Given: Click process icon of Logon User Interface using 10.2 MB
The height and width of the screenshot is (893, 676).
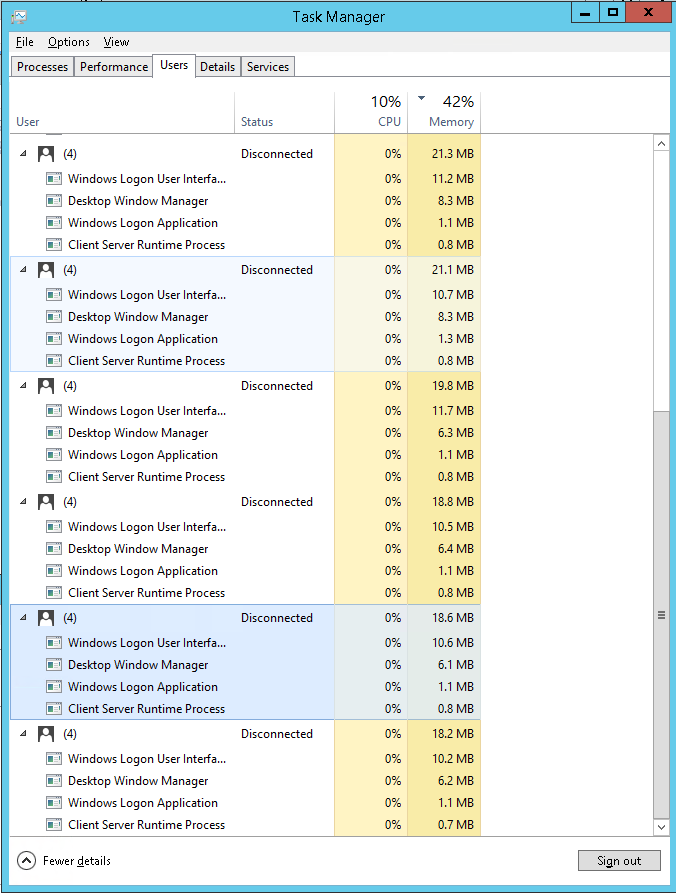Looking at the screenshot, I should pos(54,759).
